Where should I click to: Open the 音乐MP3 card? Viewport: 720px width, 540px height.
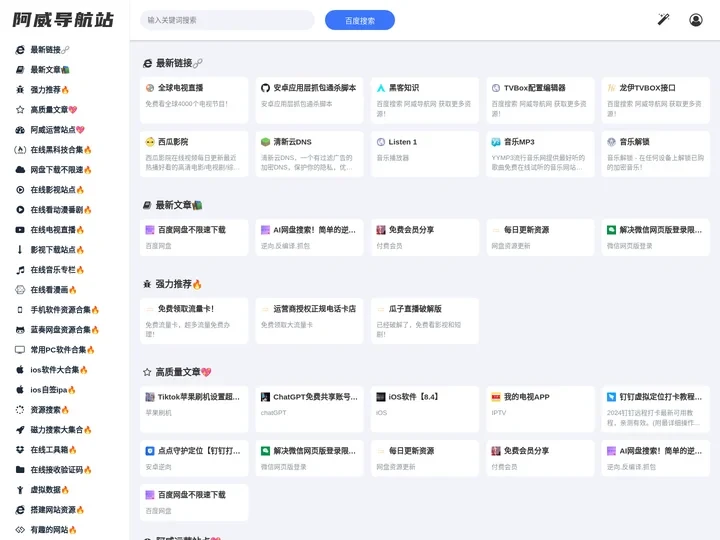pos(540,154)
